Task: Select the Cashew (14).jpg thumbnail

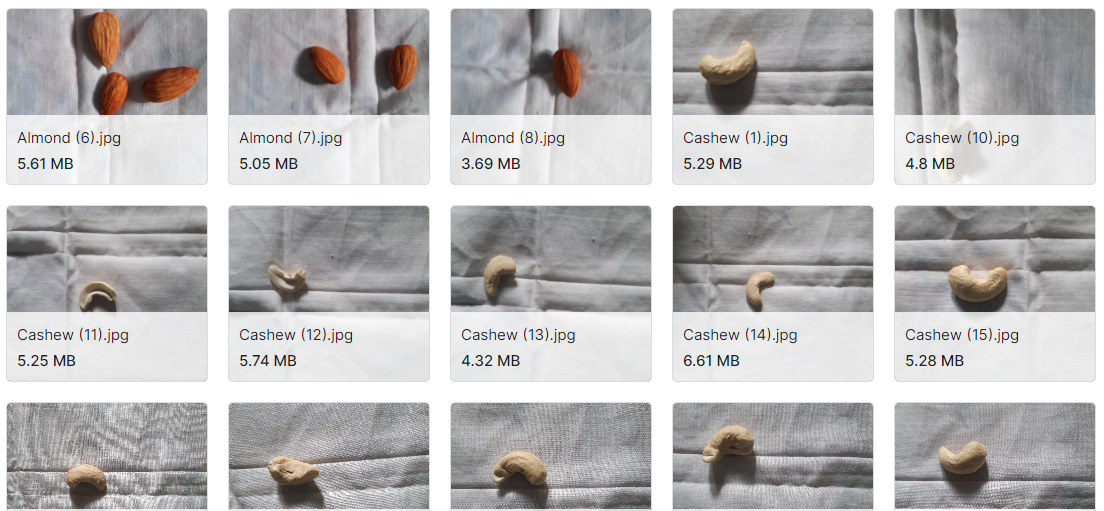Action: click(773, 259)
